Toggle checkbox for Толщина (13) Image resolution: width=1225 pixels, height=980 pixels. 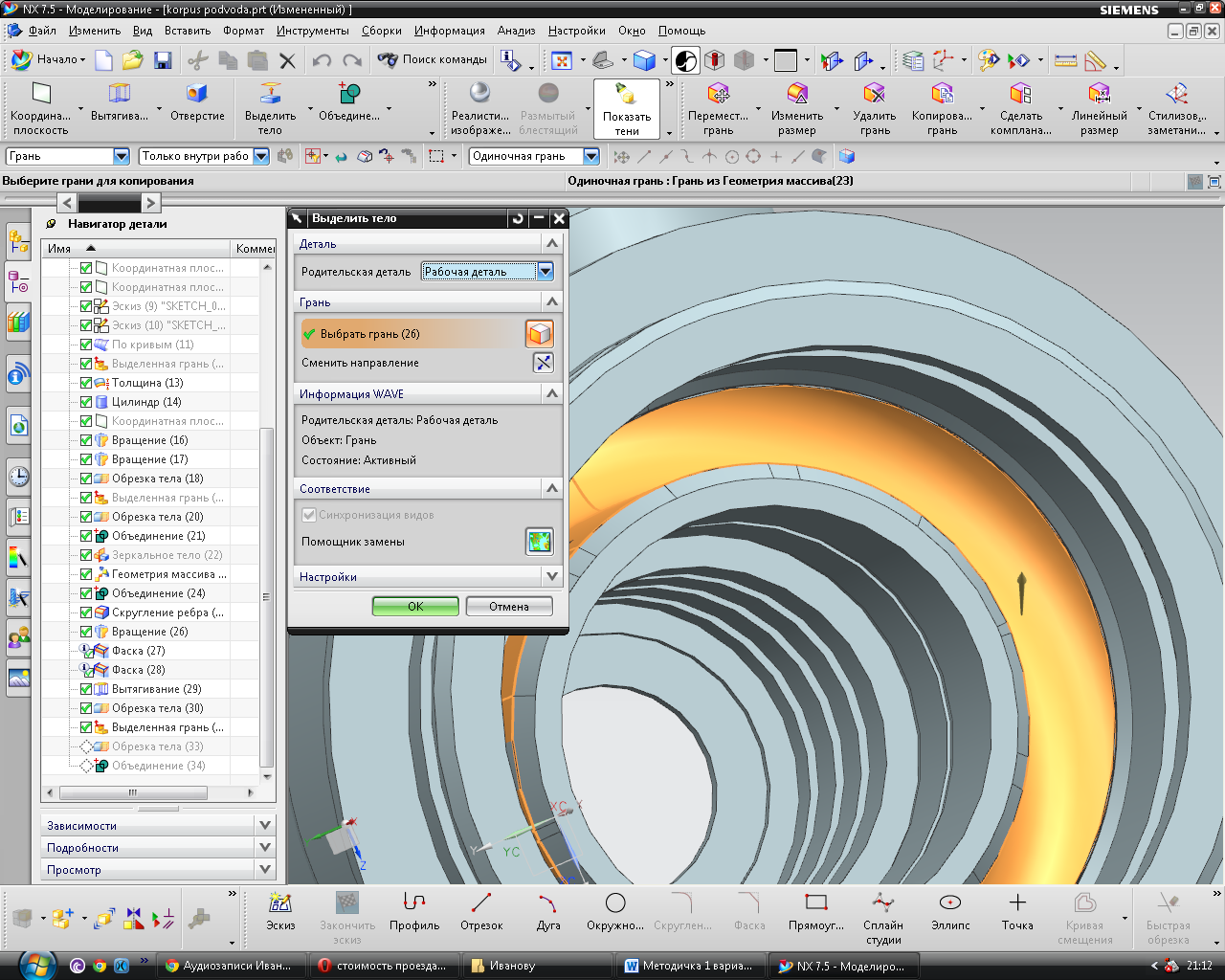click(x=86, y=383)
